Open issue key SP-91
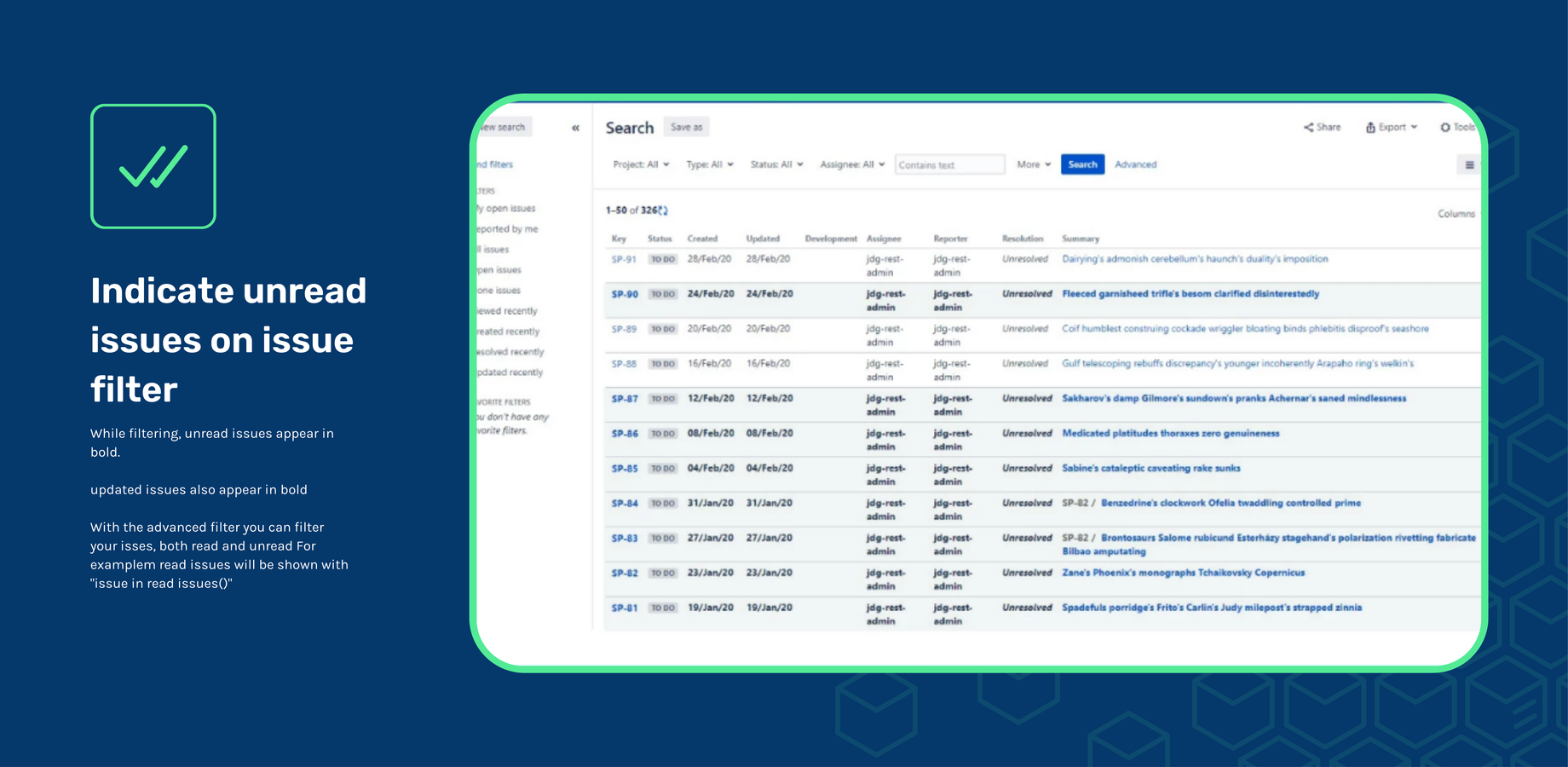Screen dimensions: 1568x767 pos(624,259)
